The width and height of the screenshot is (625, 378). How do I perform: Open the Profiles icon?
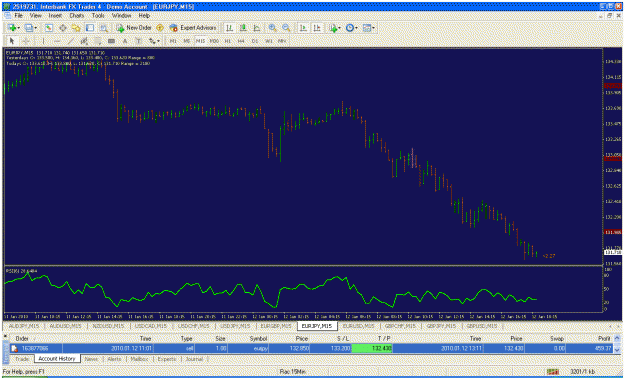point(28,28)
